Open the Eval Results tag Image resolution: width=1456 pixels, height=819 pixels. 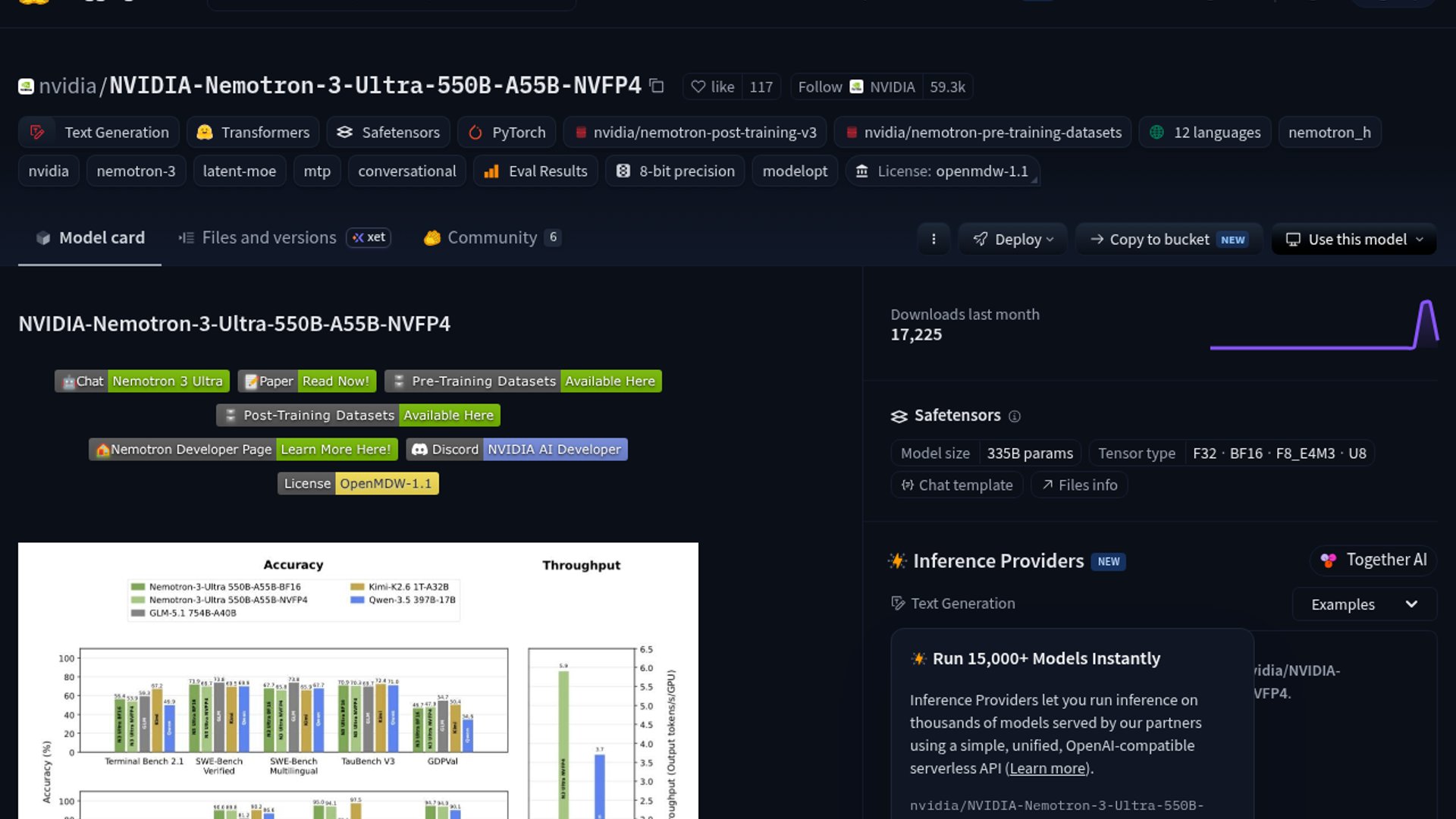[x=535, y=171]
